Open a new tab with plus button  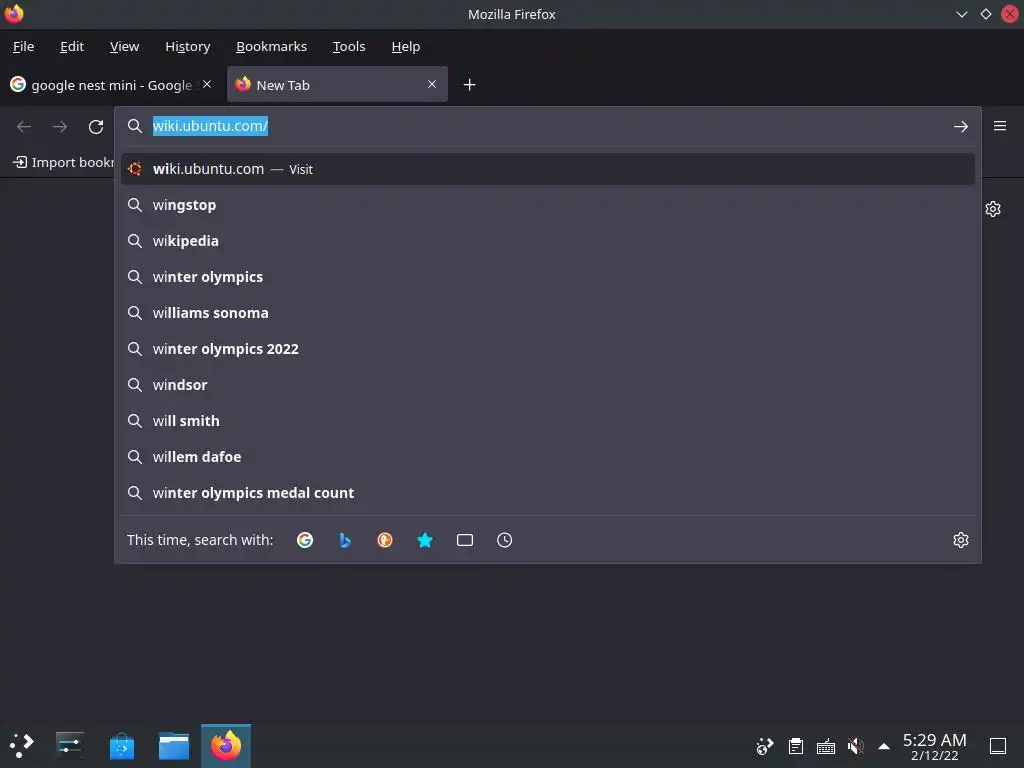click(469, 85)
